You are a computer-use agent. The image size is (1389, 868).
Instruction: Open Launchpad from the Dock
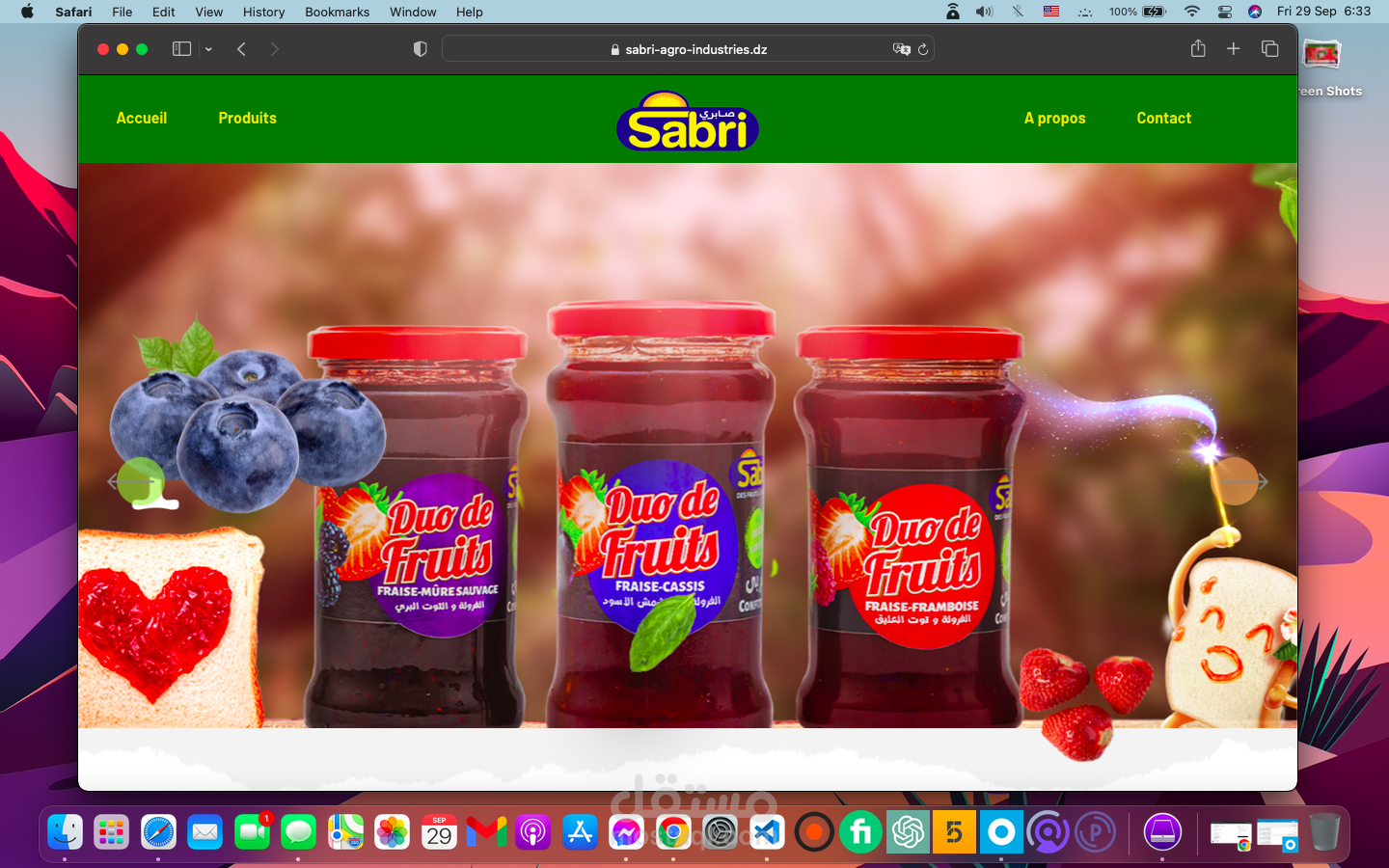click(111, 831)
